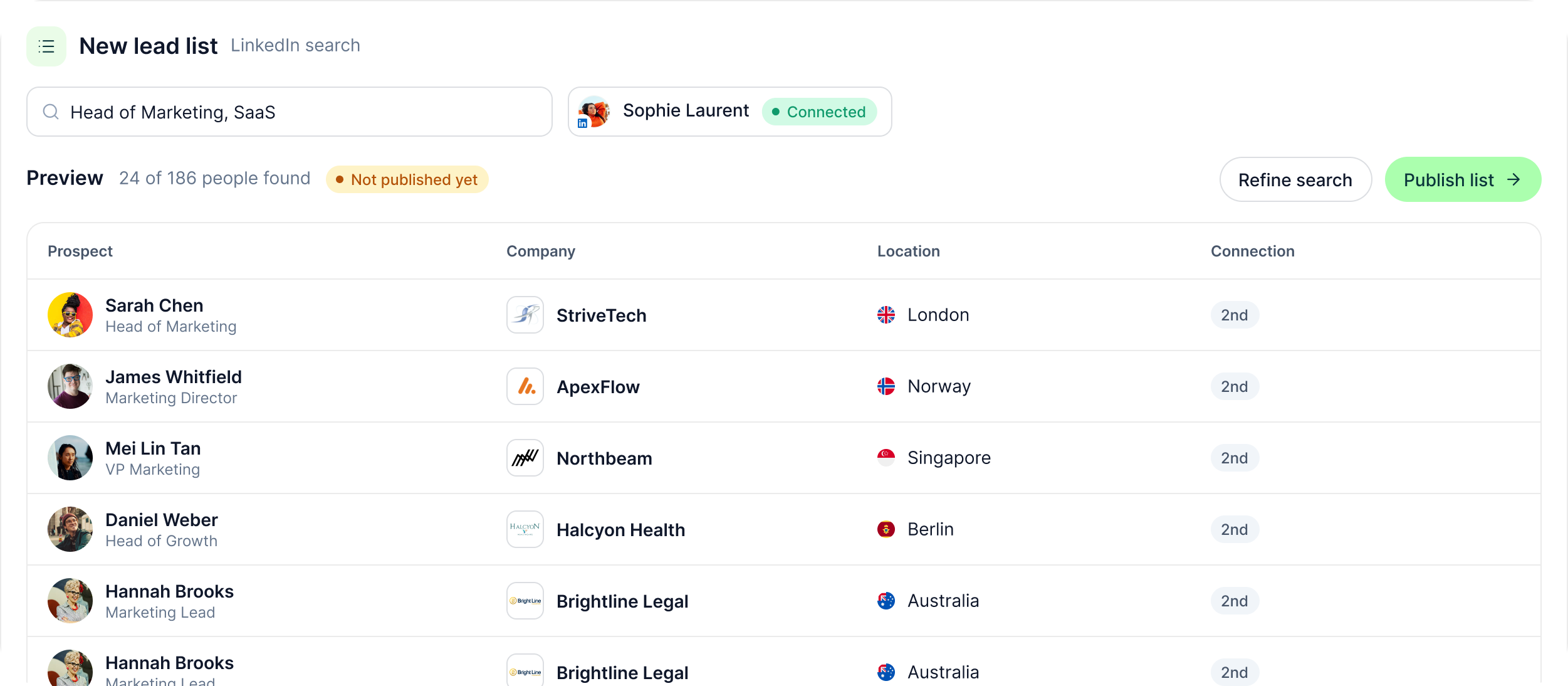Click the 2nd badge in Sarah Chen's row

1235,315
